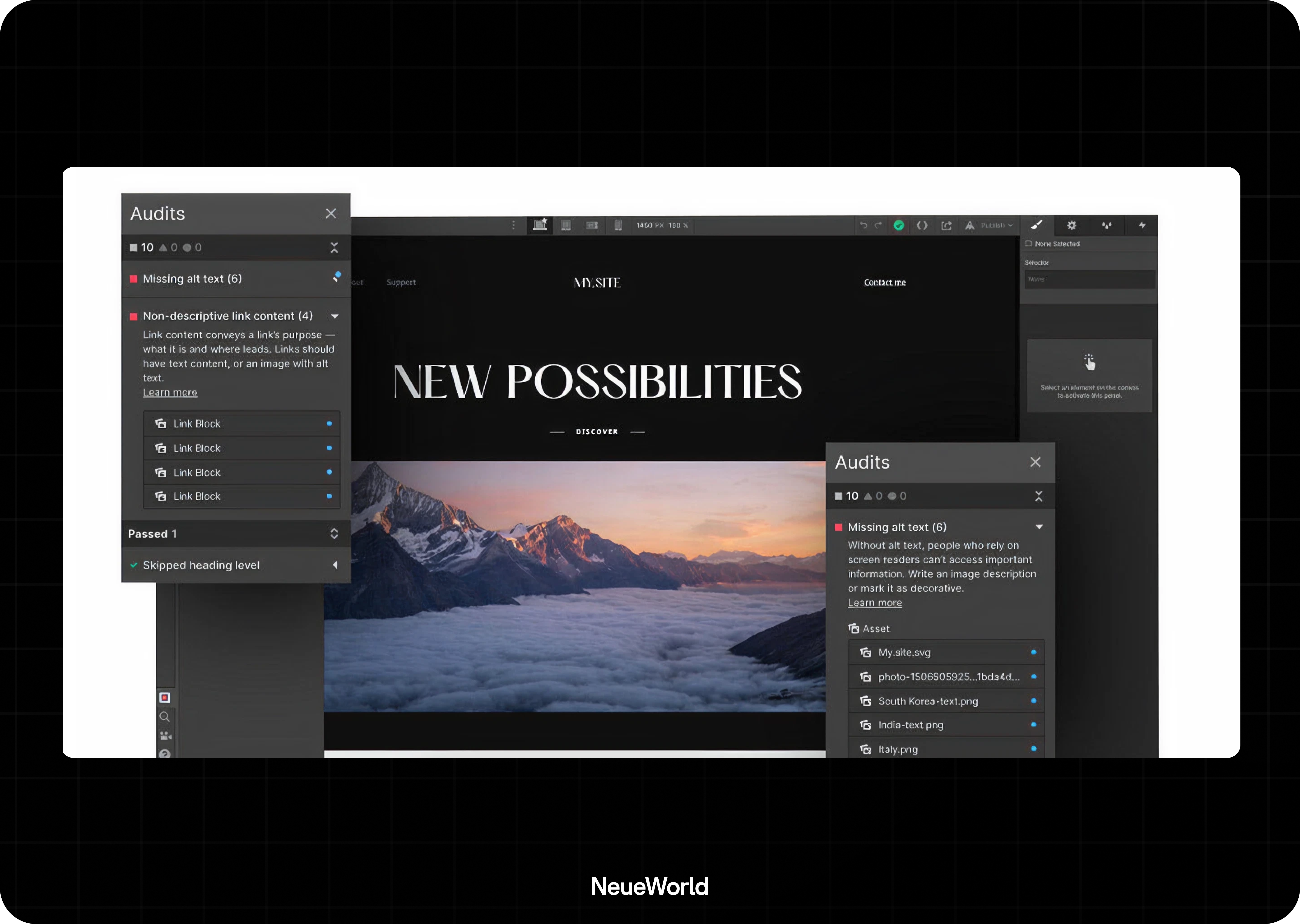Click the undo arrow in top toolbar

click(x=864, y=225)
